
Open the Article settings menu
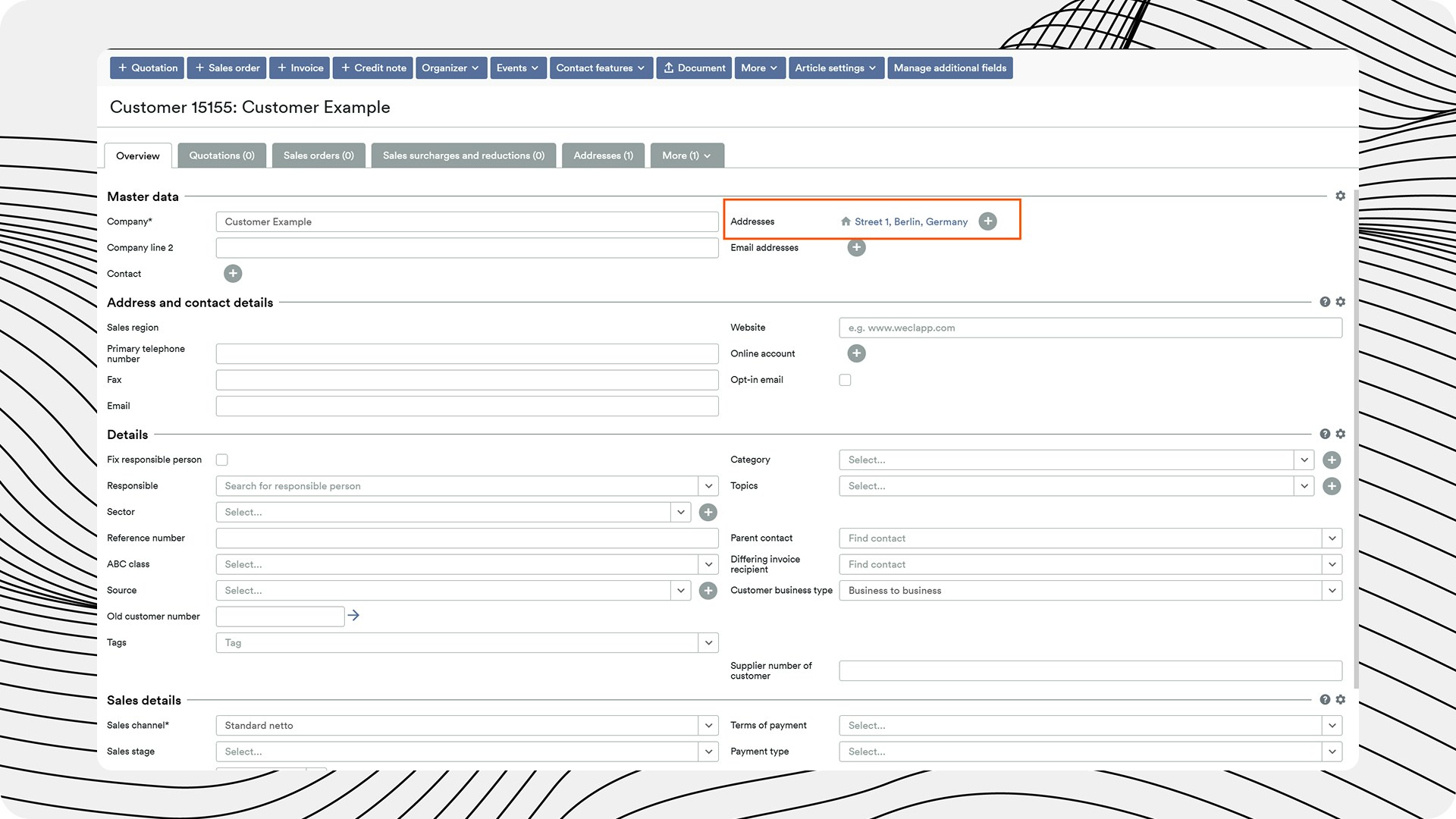pyautogui.click(x=836, y=68)
